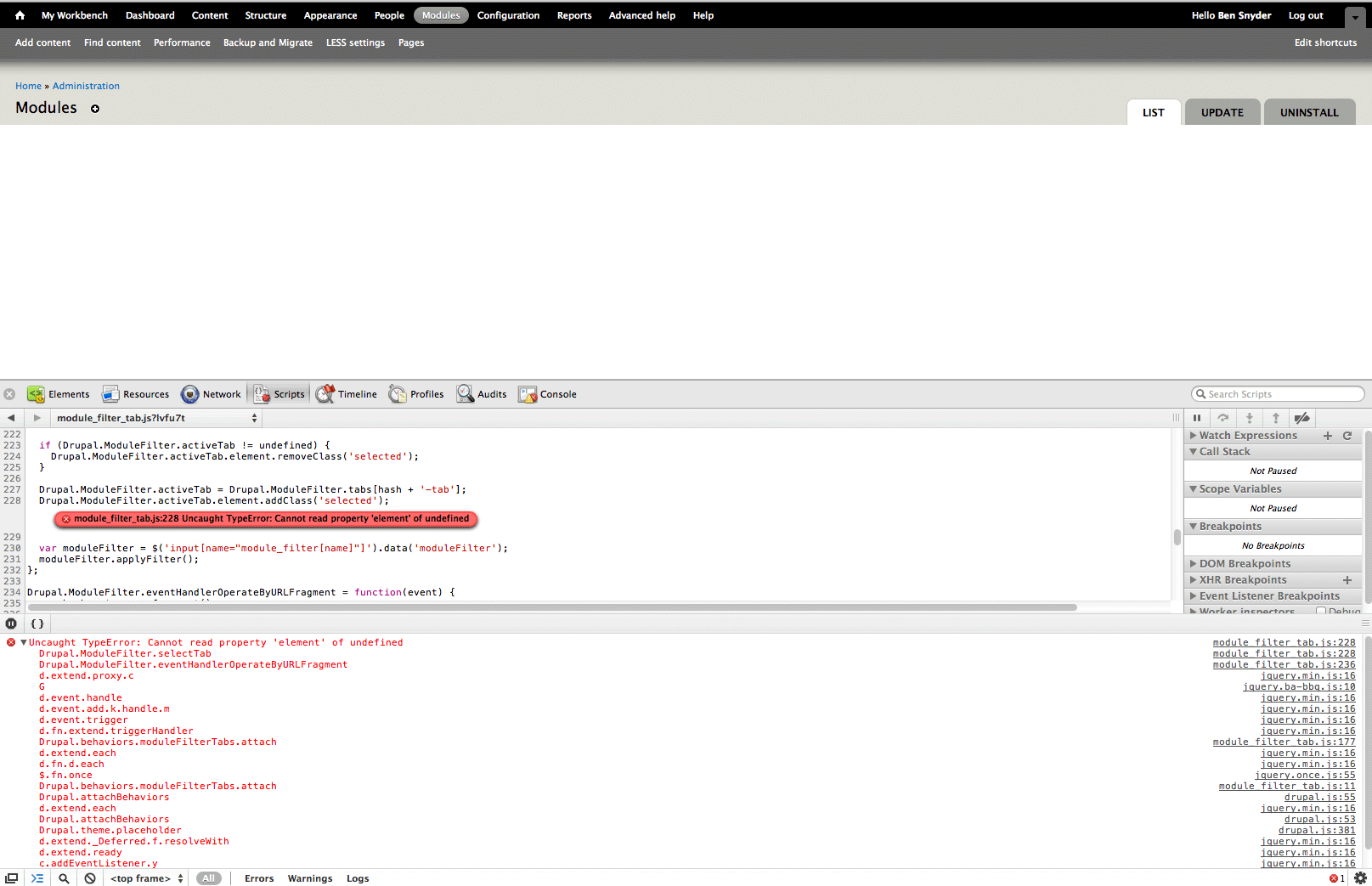
Task: Click the step out of function icon
Action: tap(1276, 418)
